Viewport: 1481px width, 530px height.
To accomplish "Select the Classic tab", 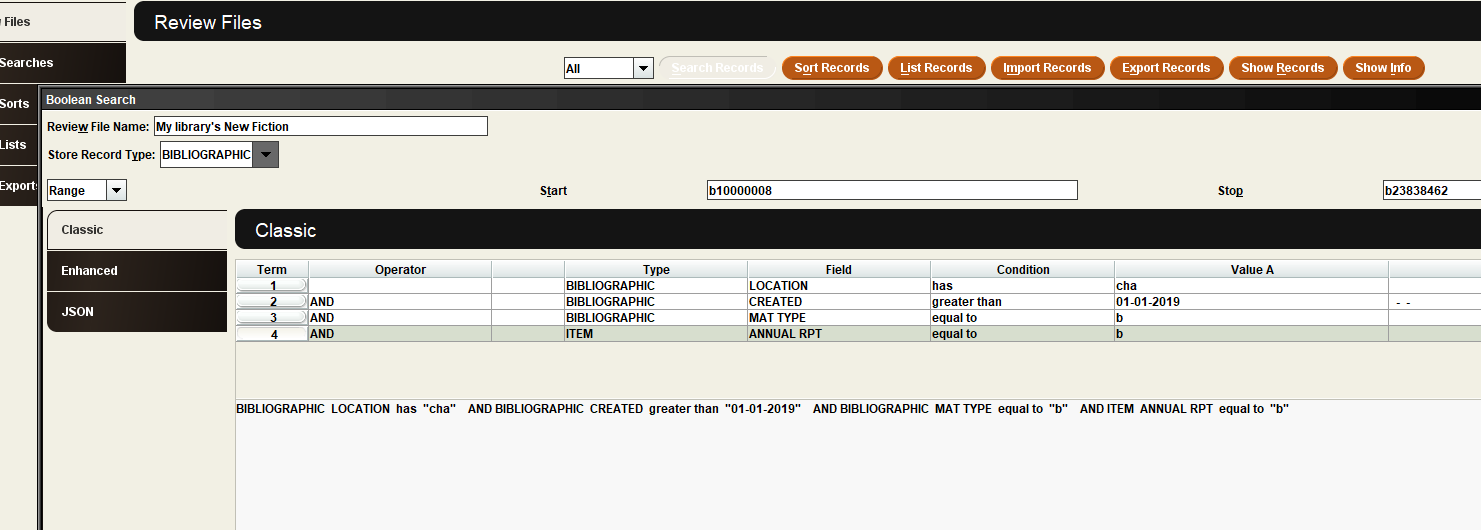I will pos(137,230).
